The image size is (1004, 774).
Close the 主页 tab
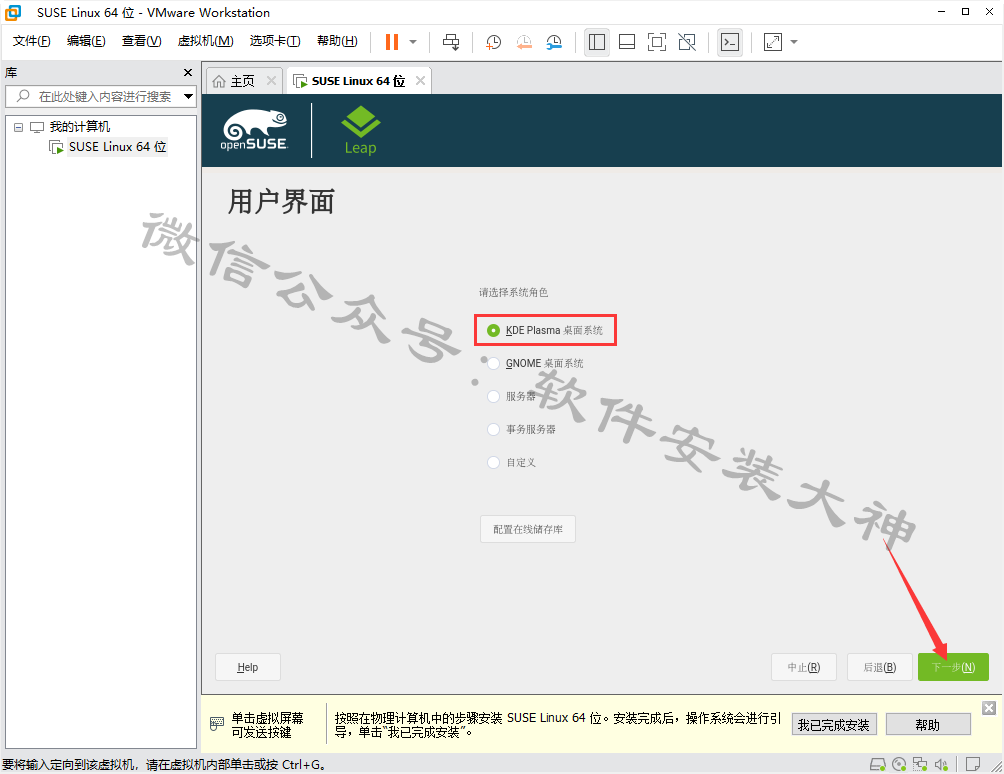[x=271, y=81]
